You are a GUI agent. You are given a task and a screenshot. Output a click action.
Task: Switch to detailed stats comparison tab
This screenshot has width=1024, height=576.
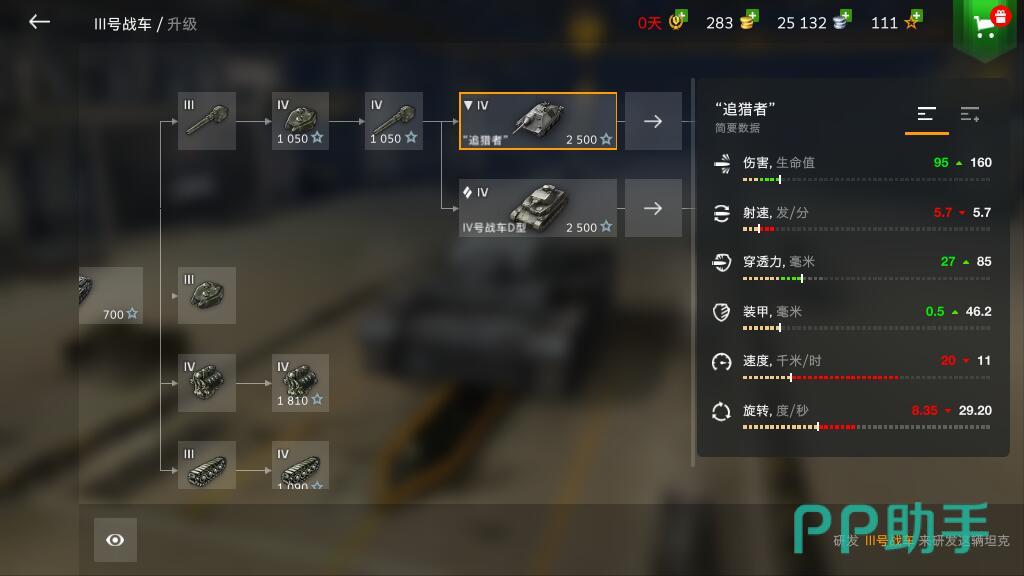pyautogui.click(x=970, y=115)
